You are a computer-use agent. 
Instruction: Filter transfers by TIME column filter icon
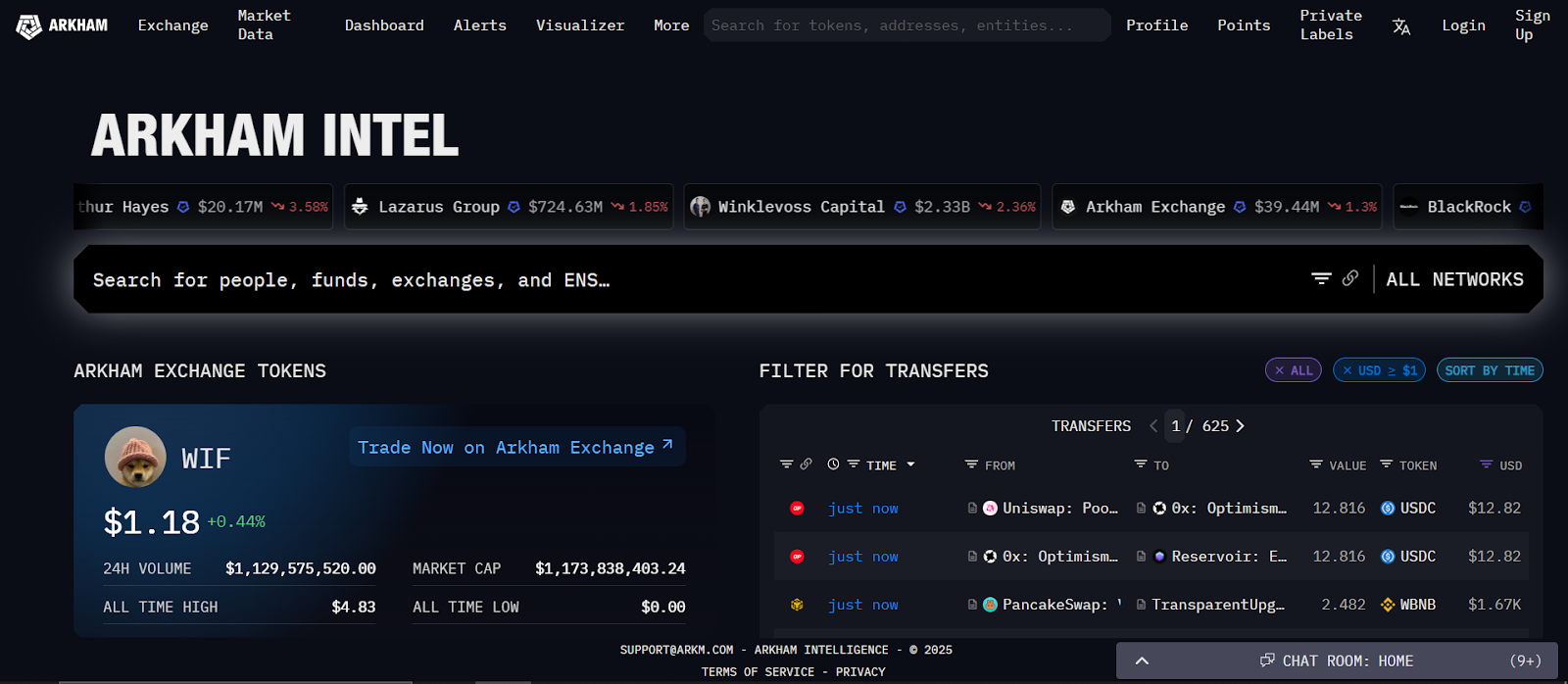click(854, 464)
